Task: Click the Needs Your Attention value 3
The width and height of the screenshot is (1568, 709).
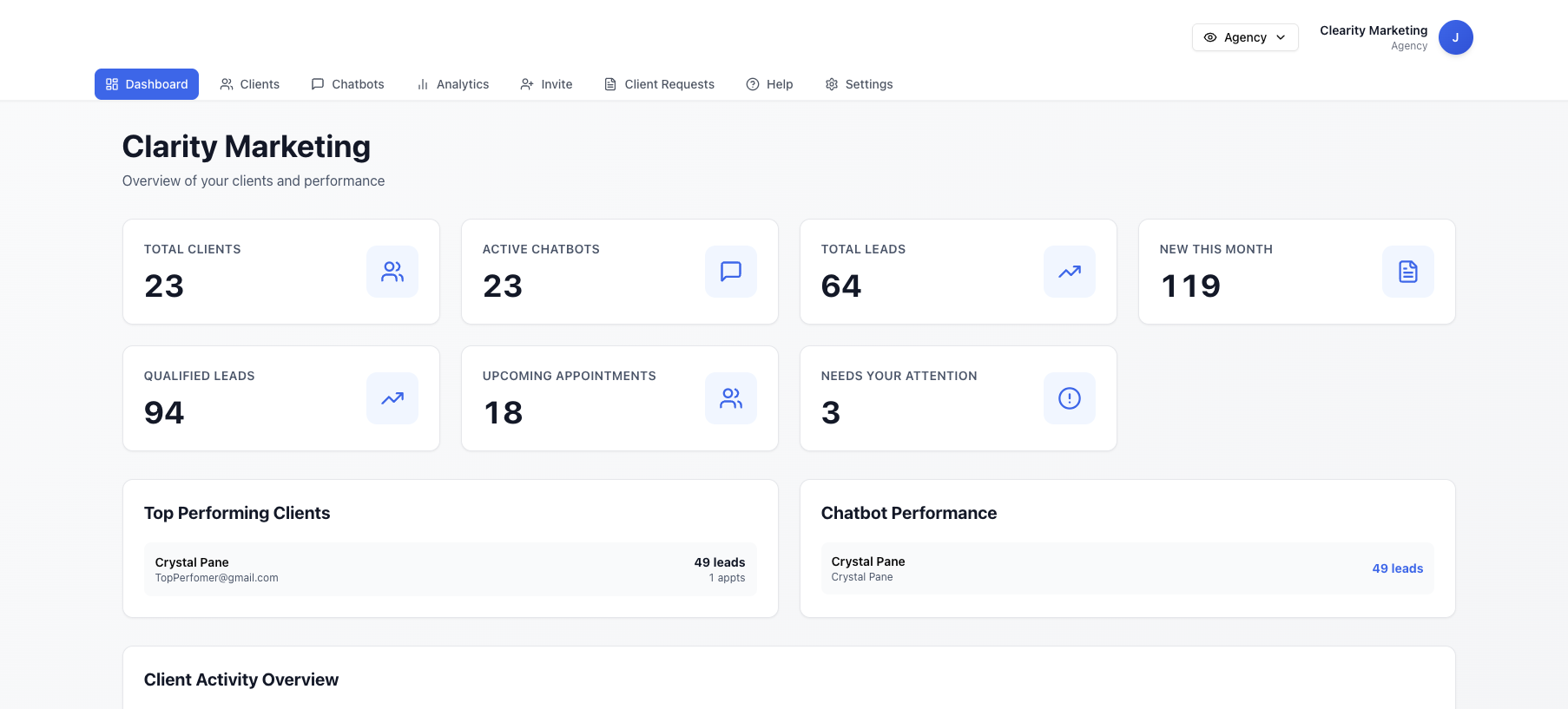Action: 831,412
